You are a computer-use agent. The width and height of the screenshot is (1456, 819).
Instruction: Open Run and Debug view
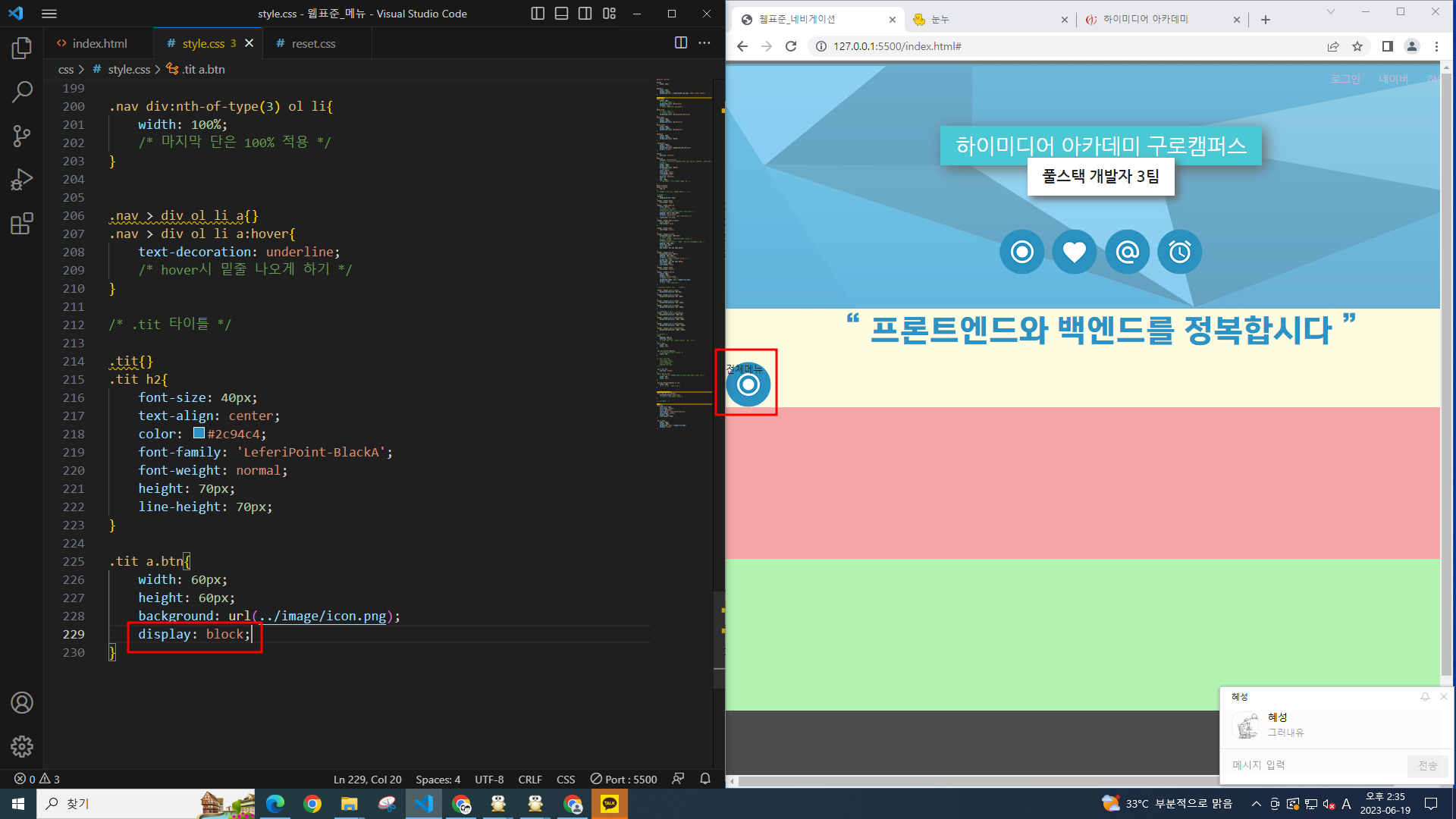pyautogui.click(x=22, y=180)
